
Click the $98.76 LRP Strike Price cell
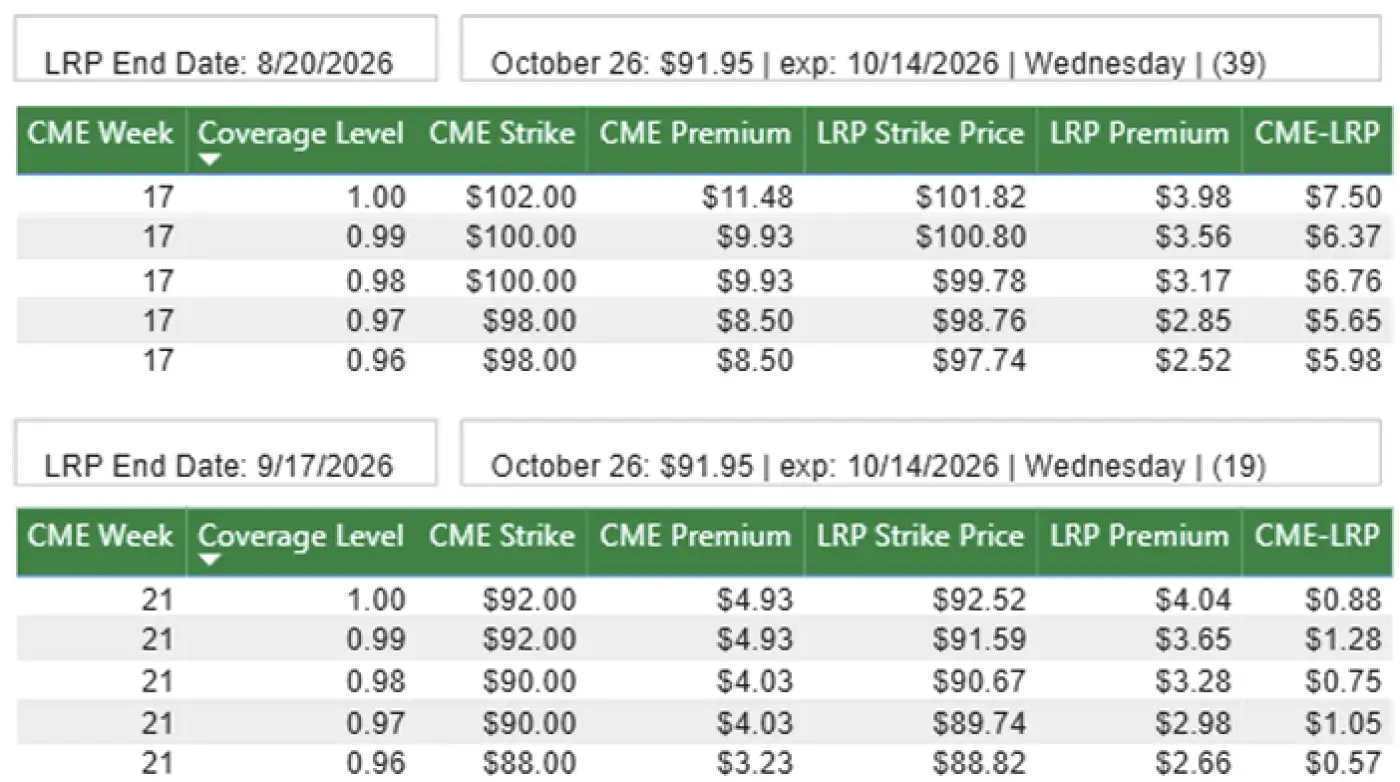click(978, 320)
